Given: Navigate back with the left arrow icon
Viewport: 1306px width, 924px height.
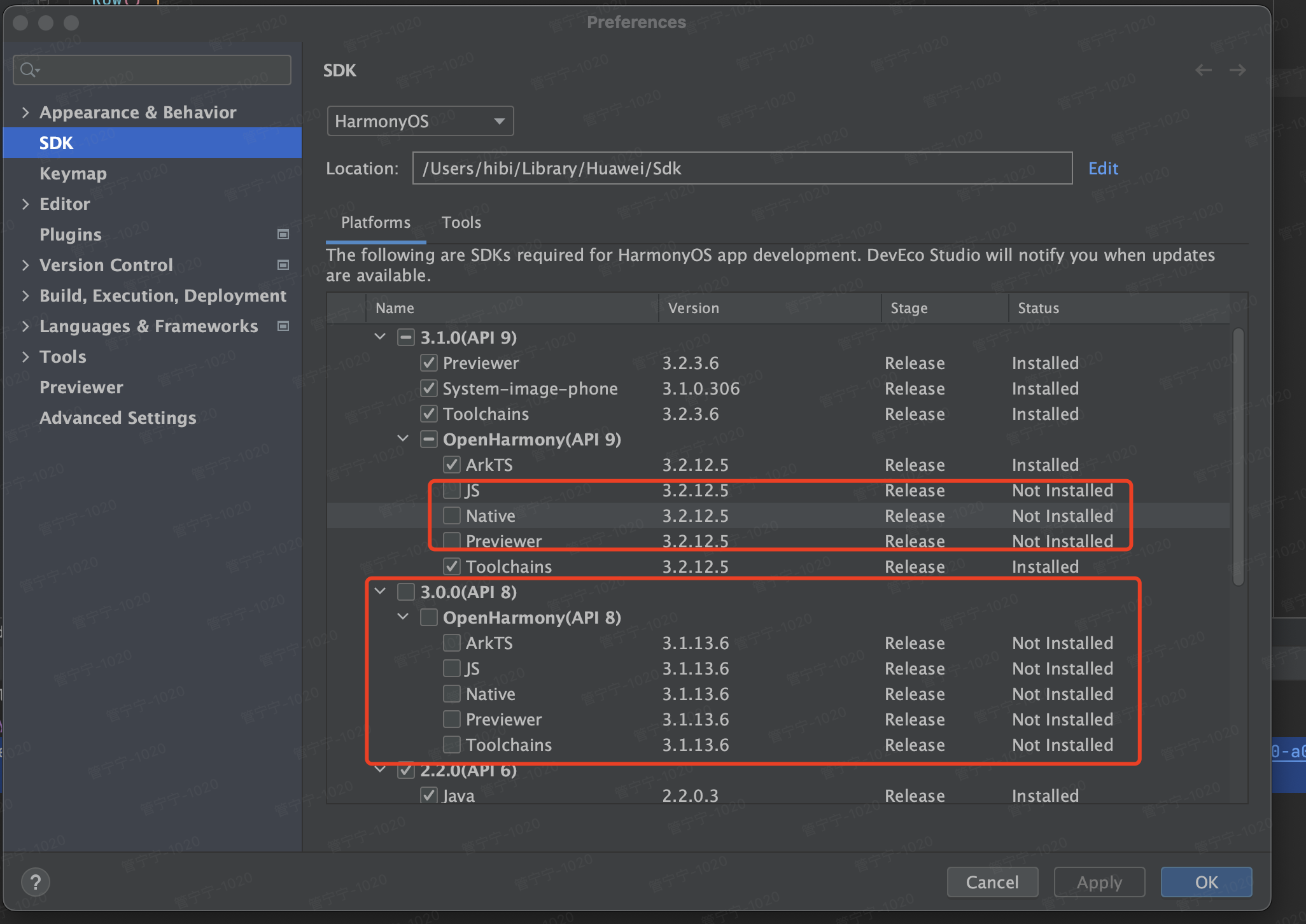Looking at the screenshot, I should [1203, 70].
